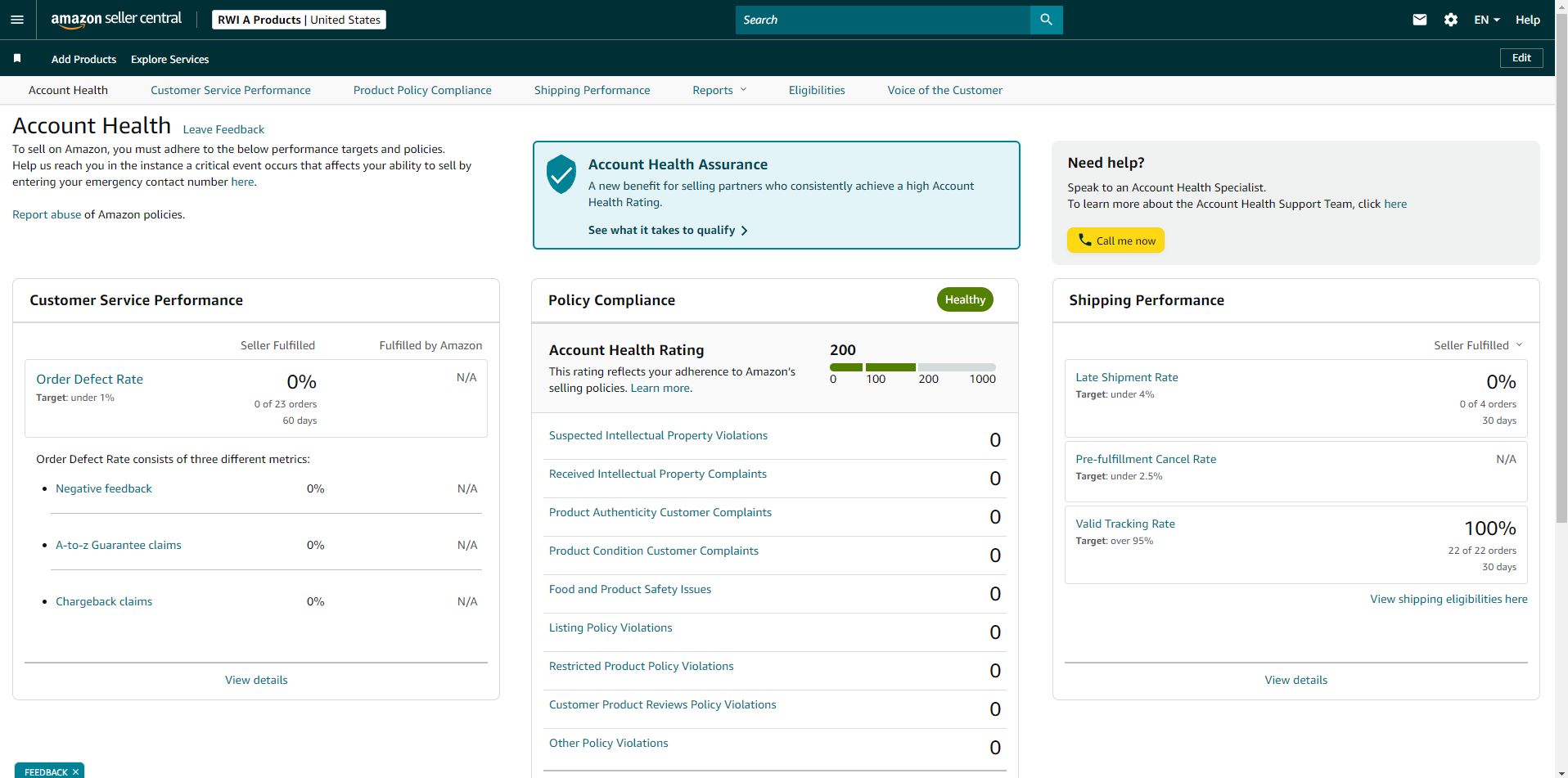The height and width of the screenshot is (778, 1568).
Task: Open the settings gear icon
Action: click(1451, 20)
